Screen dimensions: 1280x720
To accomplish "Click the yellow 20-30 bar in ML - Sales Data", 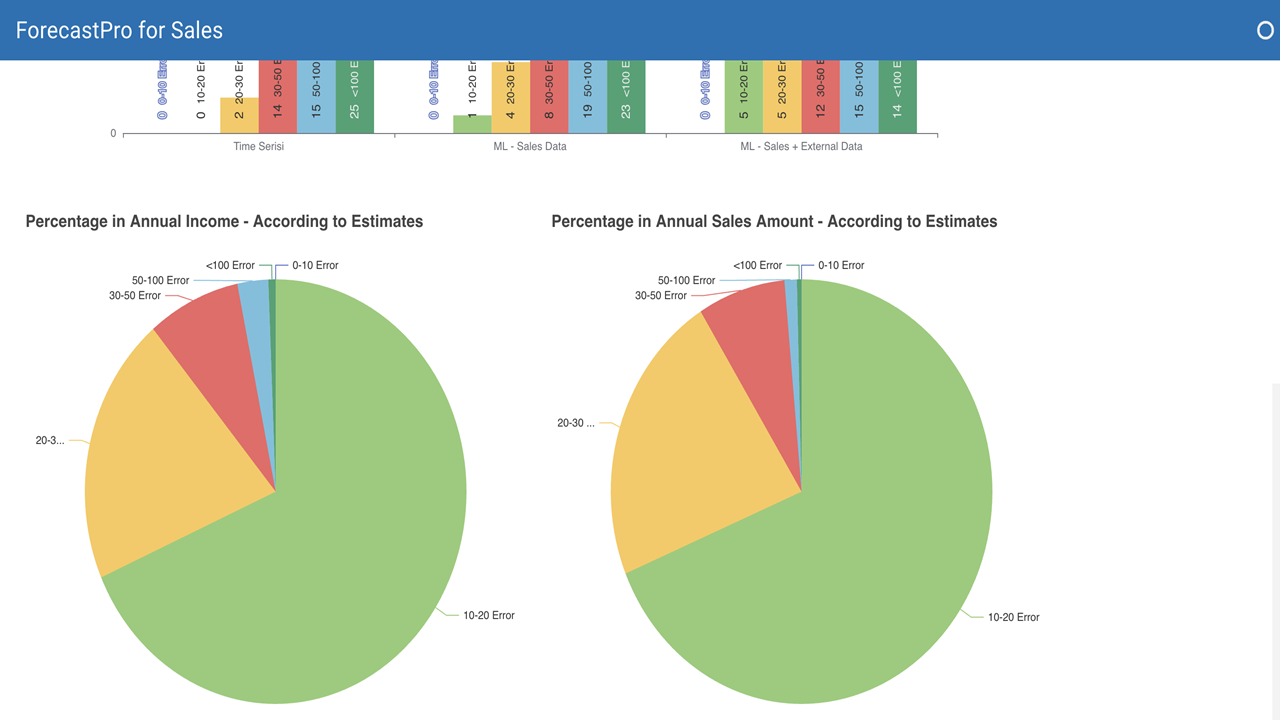I will coord(511,97).
